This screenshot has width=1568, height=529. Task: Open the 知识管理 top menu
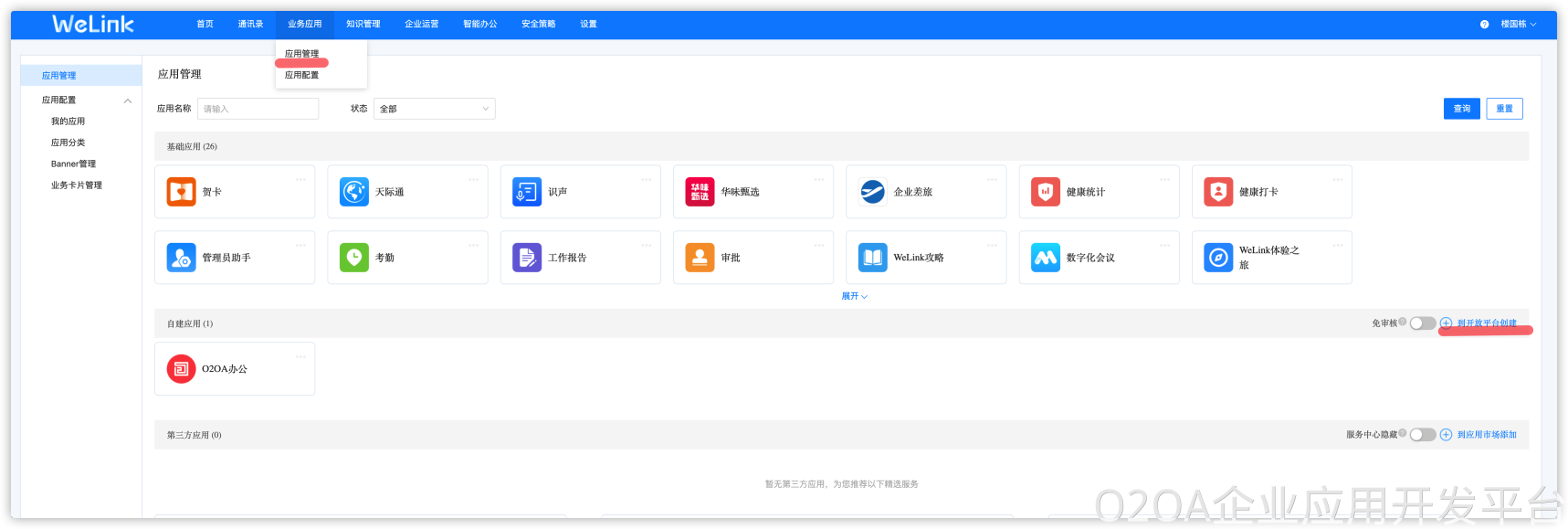click(x=363, y=25)
